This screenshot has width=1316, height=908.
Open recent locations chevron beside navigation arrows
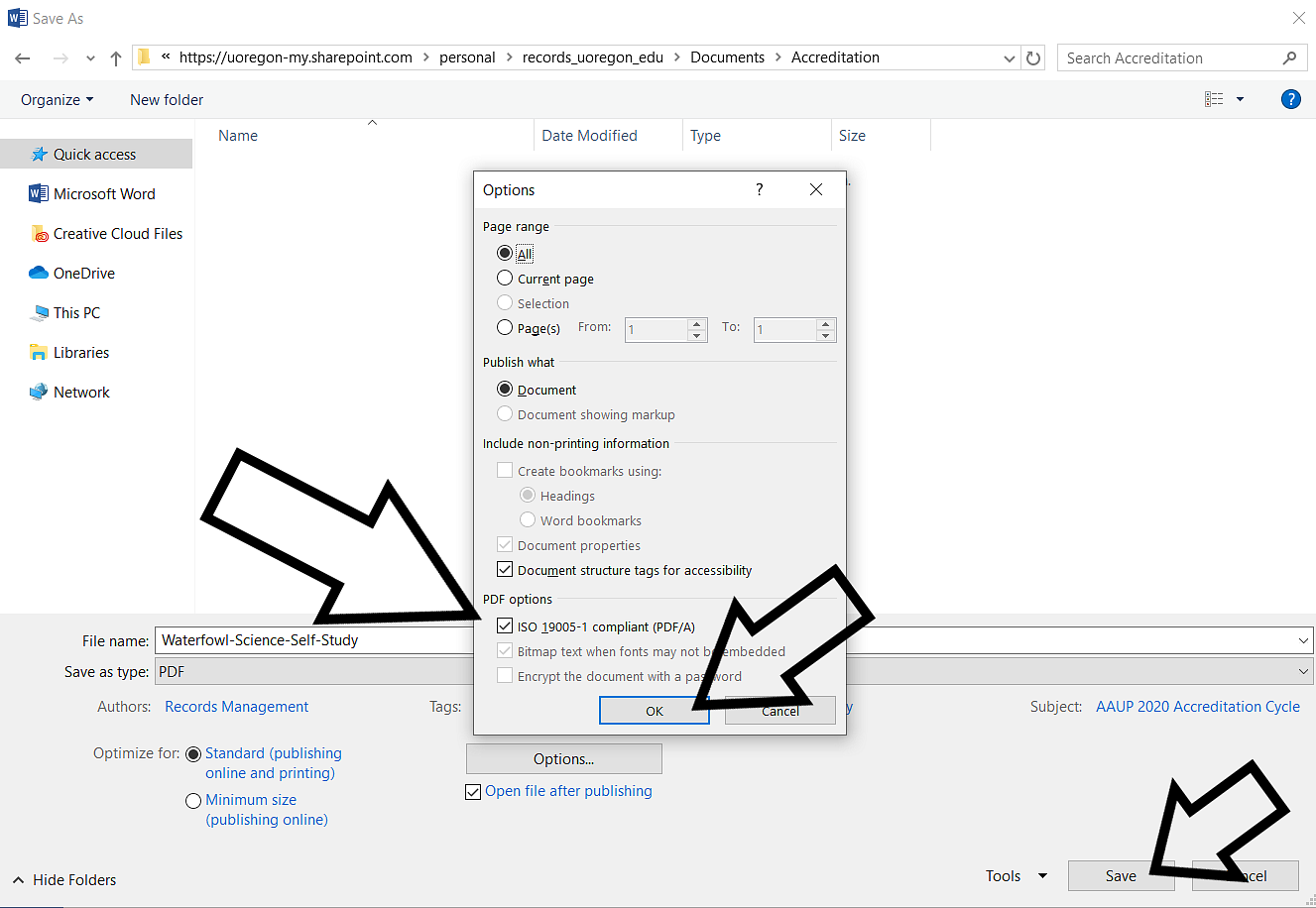[90, 59]
